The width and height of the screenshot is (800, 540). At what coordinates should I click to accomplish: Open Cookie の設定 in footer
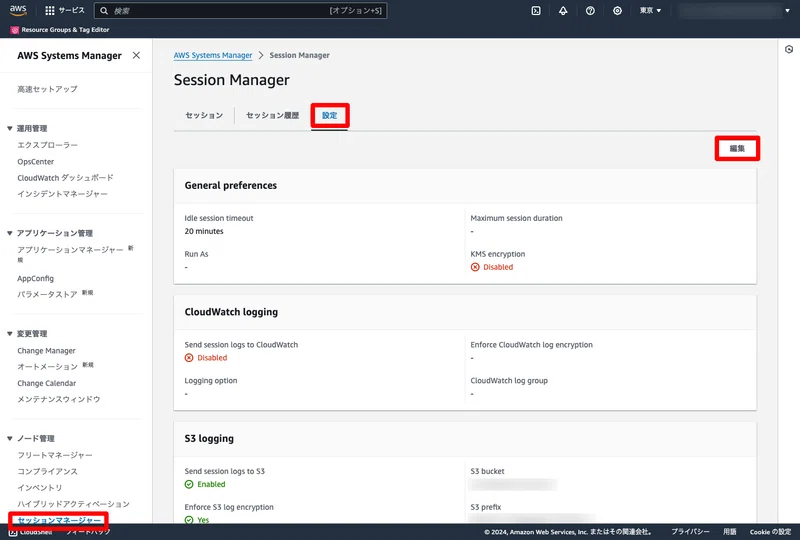click(x=770, y=532)
